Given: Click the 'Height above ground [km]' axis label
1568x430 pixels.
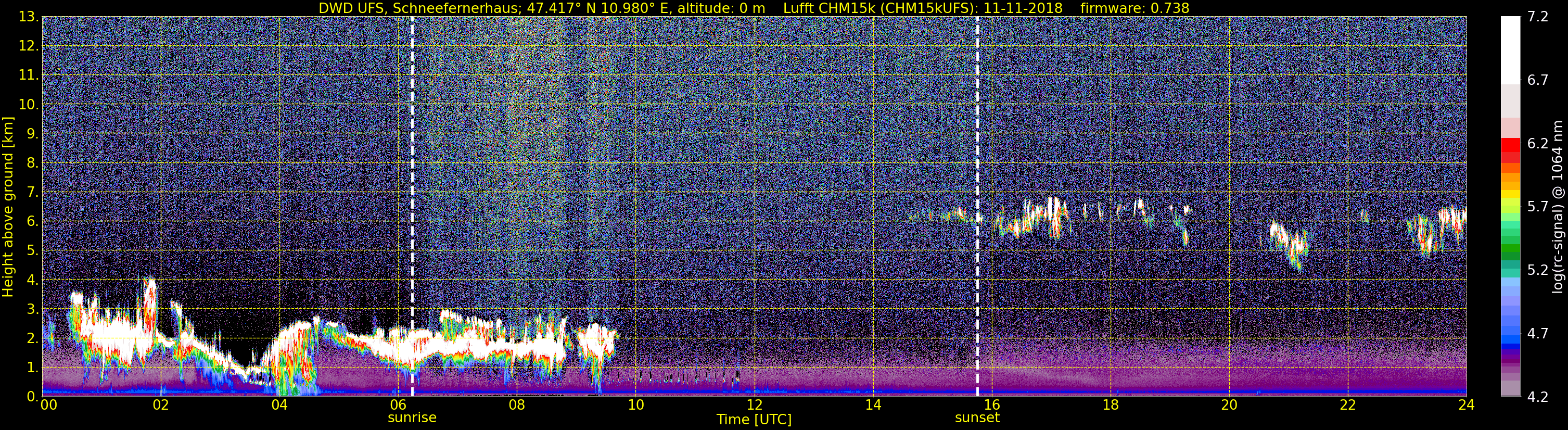Looking at the screenshot, I should click(x=8, y=207).
